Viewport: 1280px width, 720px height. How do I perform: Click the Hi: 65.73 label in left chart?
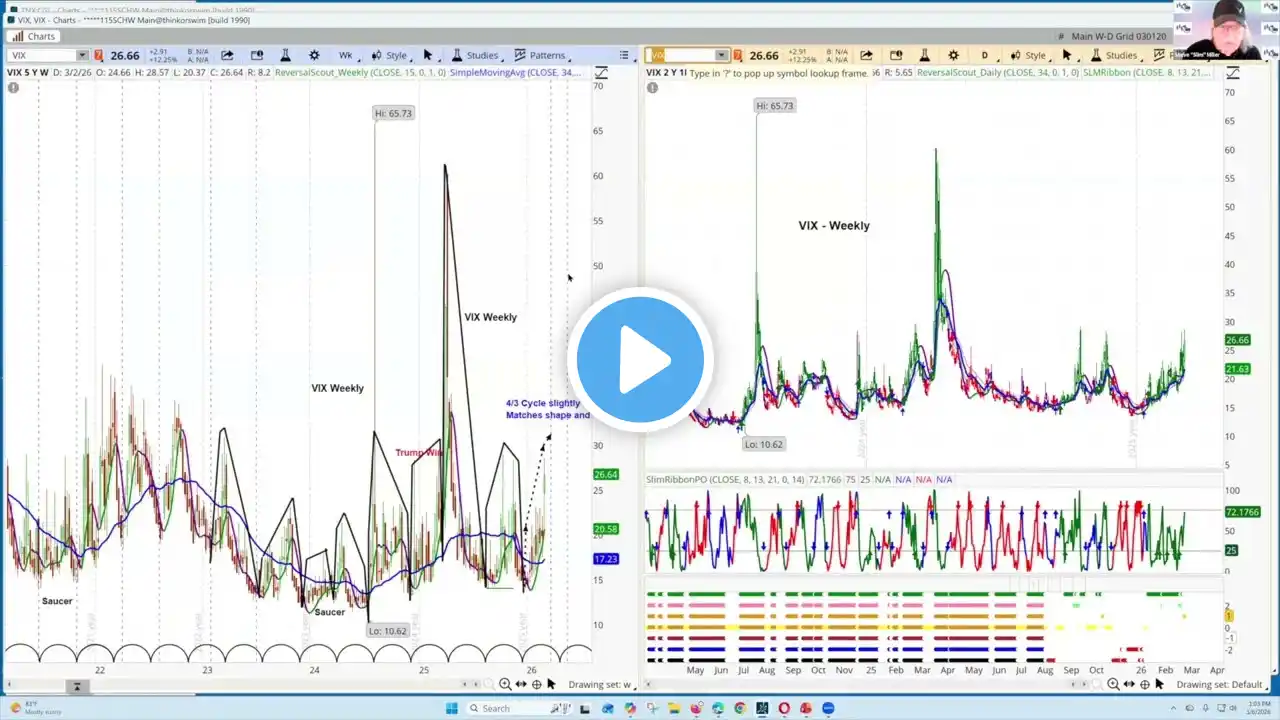(x=393, y=113)
